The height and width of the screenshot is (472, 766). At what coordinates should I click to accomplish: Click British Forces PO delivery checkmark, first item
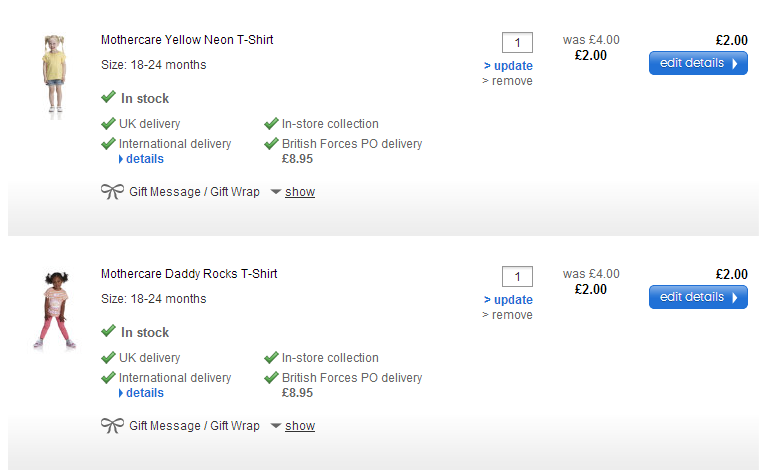[x=271, y=144]
